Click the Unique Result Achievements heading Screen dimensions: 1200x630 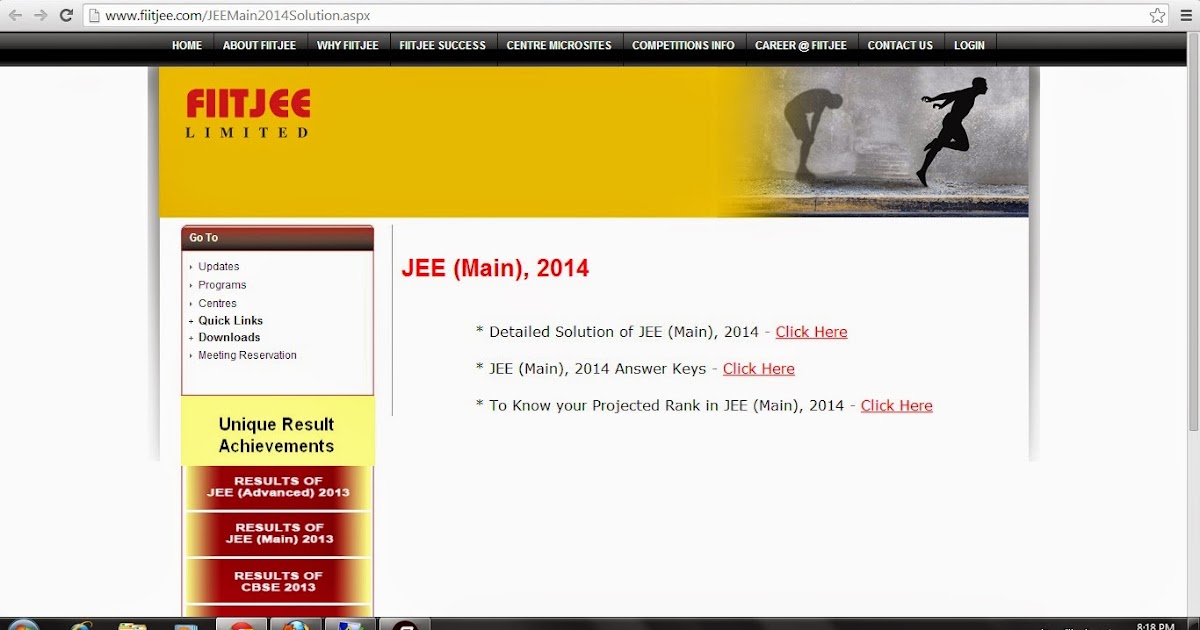tap(276, 435)
